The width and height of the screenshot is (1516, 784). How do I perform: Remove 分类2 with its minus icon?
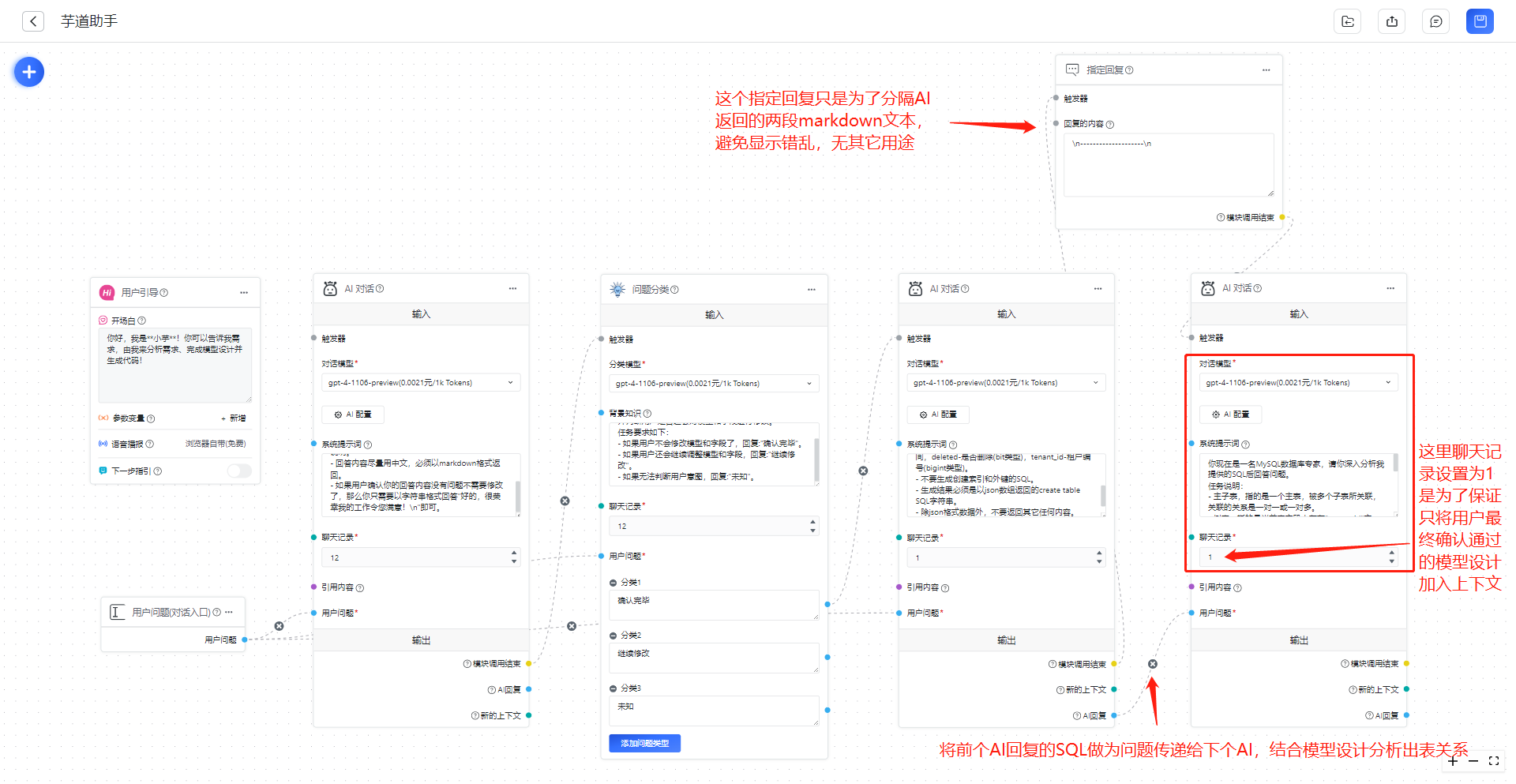click(614, 636)
